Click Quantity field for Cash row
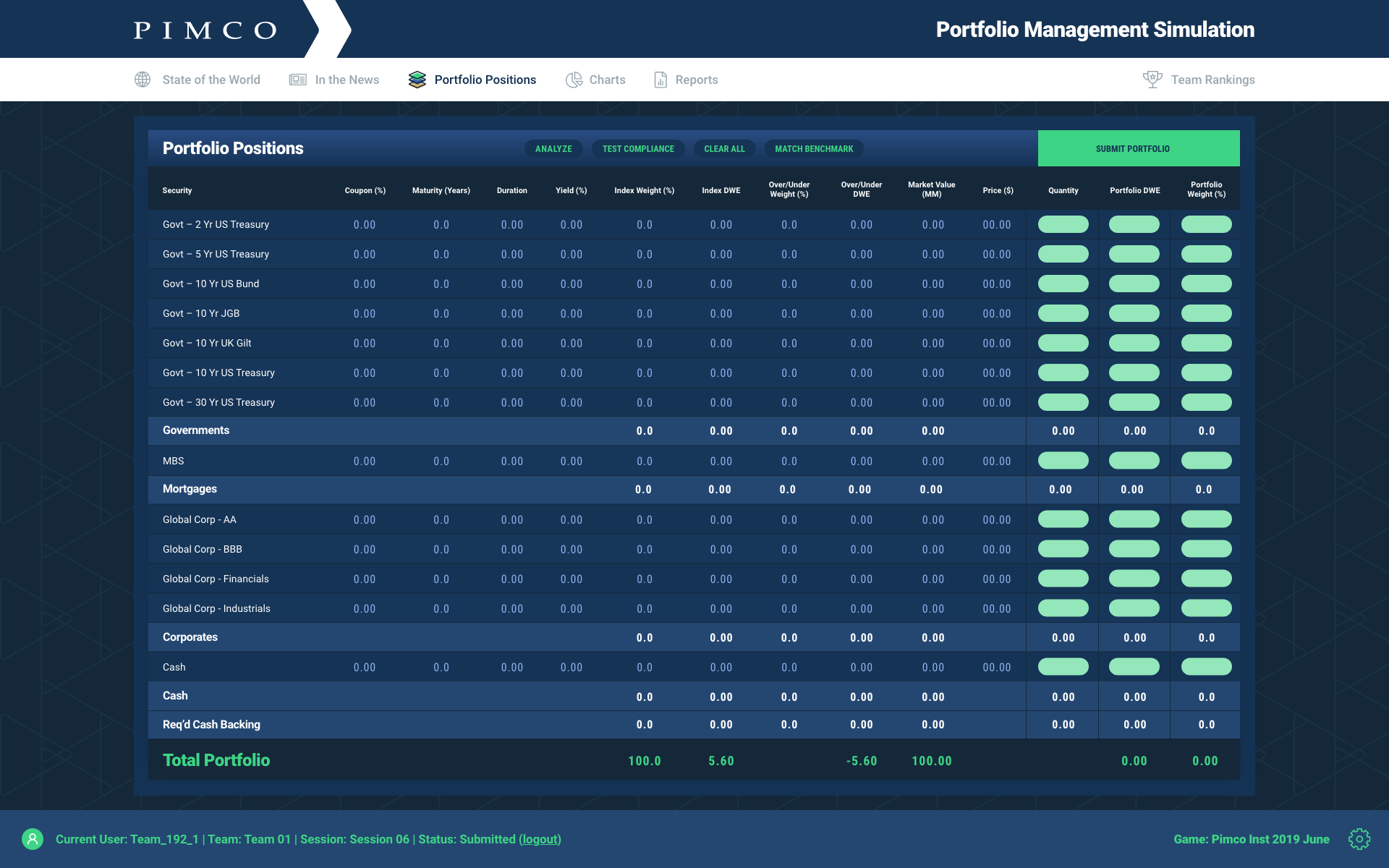Viewport: 1389px width, 868px height. 1063,667
